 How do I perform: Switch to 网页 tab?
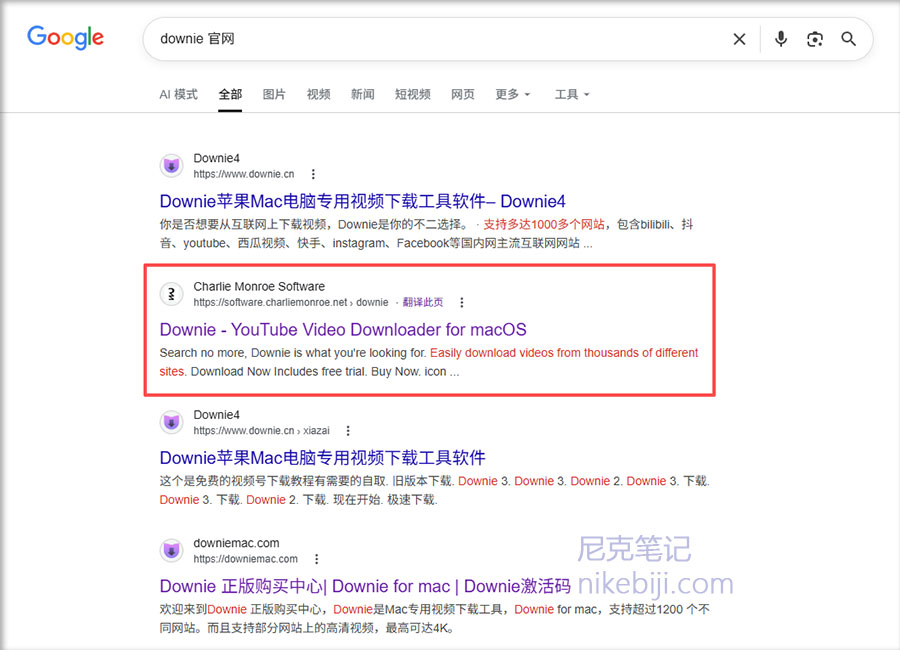[x=463, y=94]
